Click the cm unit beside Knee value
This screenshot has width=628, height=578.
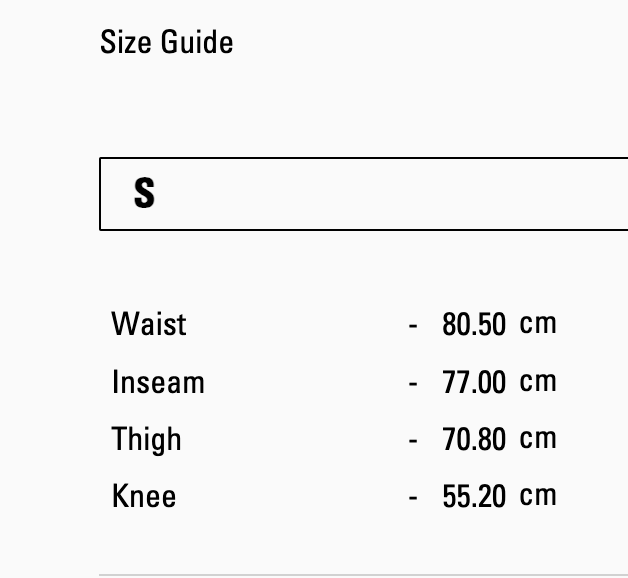point(538,496)
